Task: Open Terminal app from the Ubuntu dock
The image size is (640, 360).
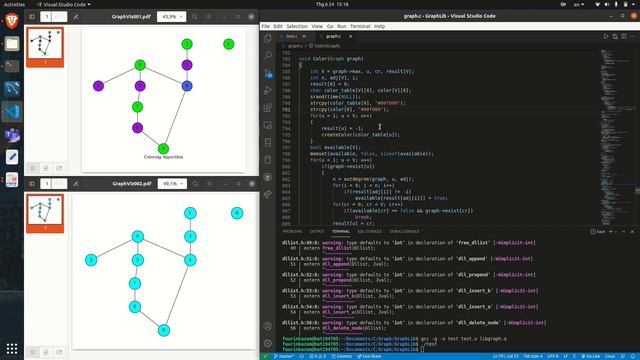Action: click(12, 66)
